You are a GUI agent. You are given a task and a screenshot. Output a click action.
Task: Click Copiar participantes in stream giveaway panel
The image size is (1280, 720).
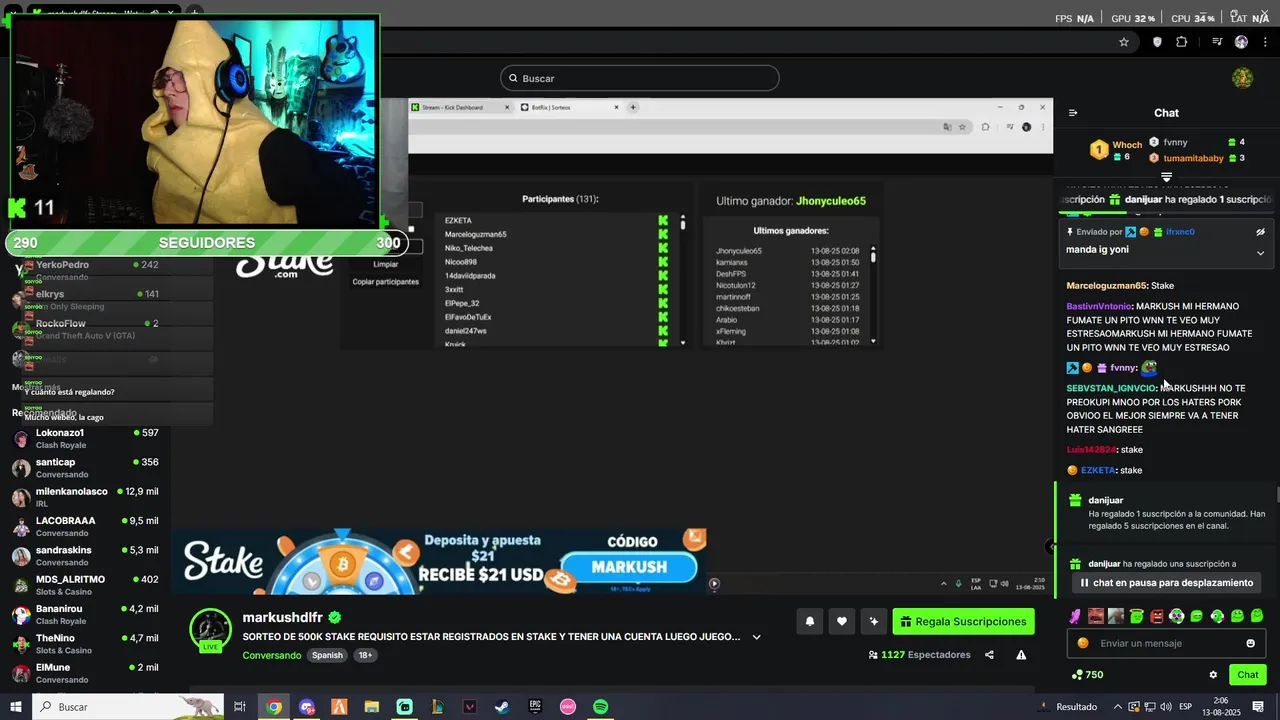pos(385,282)
